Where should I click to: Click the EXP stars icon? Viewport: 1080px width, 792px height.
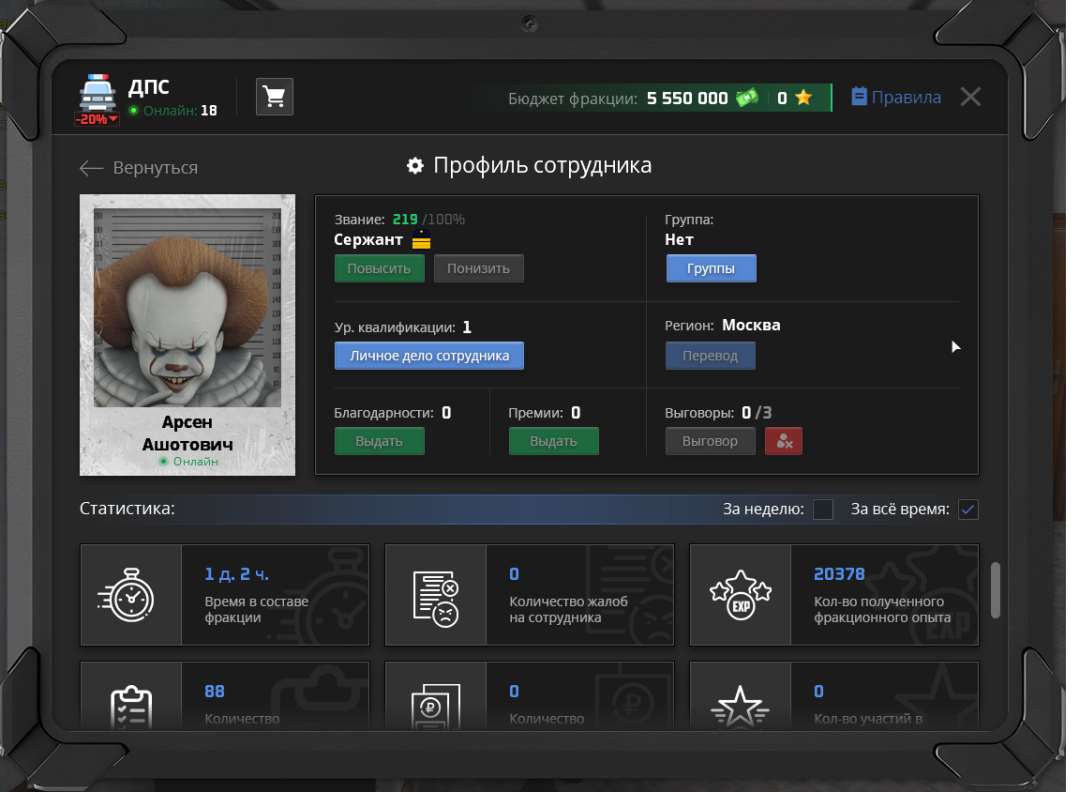(740, 596)
